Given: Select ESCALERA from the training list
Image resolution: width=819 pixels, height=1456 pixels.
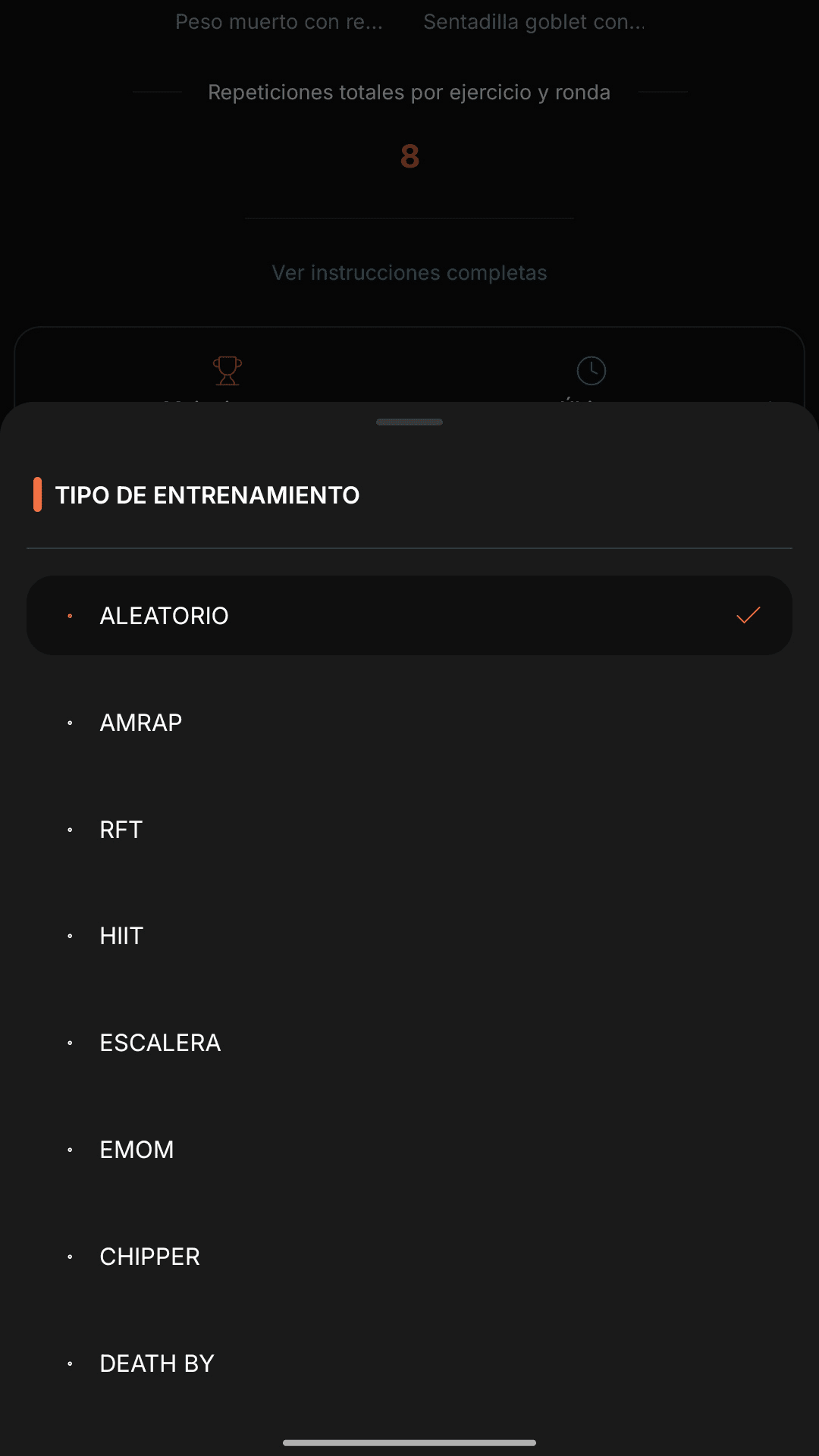Looking at the screenshot, I should [x=160, y=1043].
